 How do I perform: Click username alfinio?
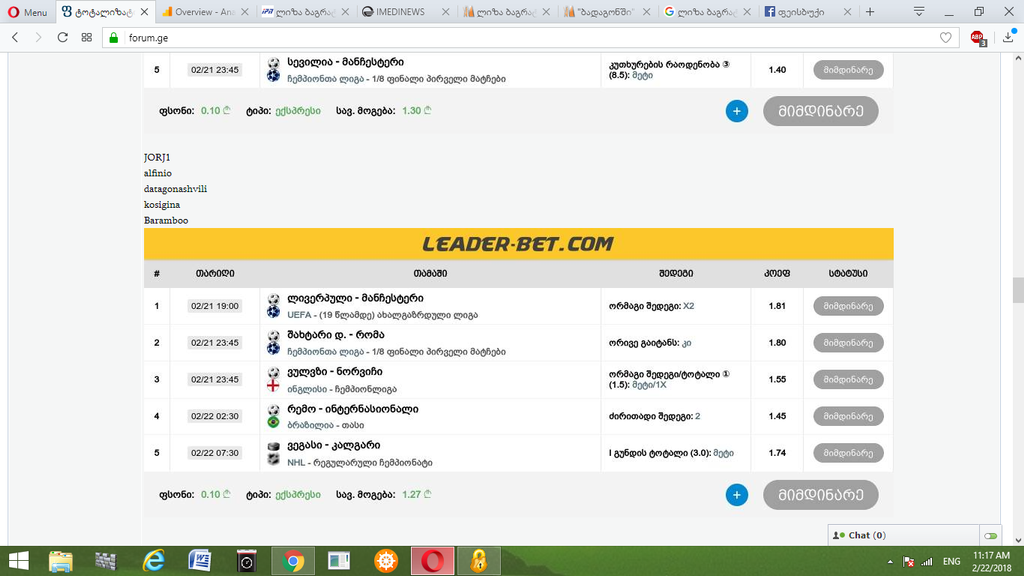tap(157, 173)
